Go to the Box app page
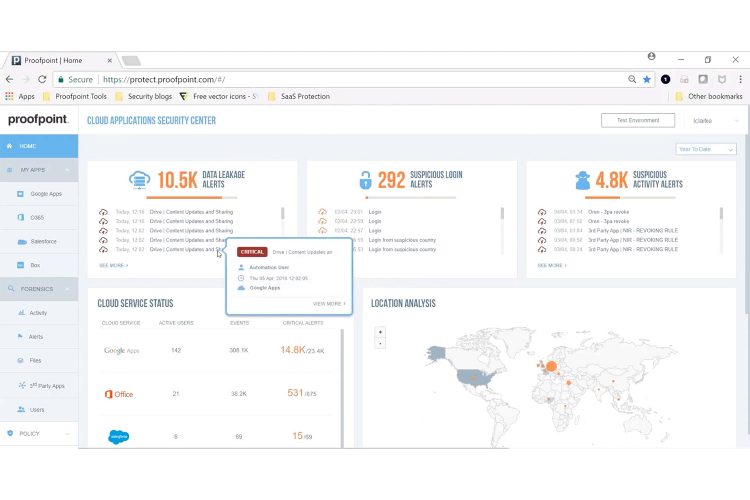 (39, 265)
